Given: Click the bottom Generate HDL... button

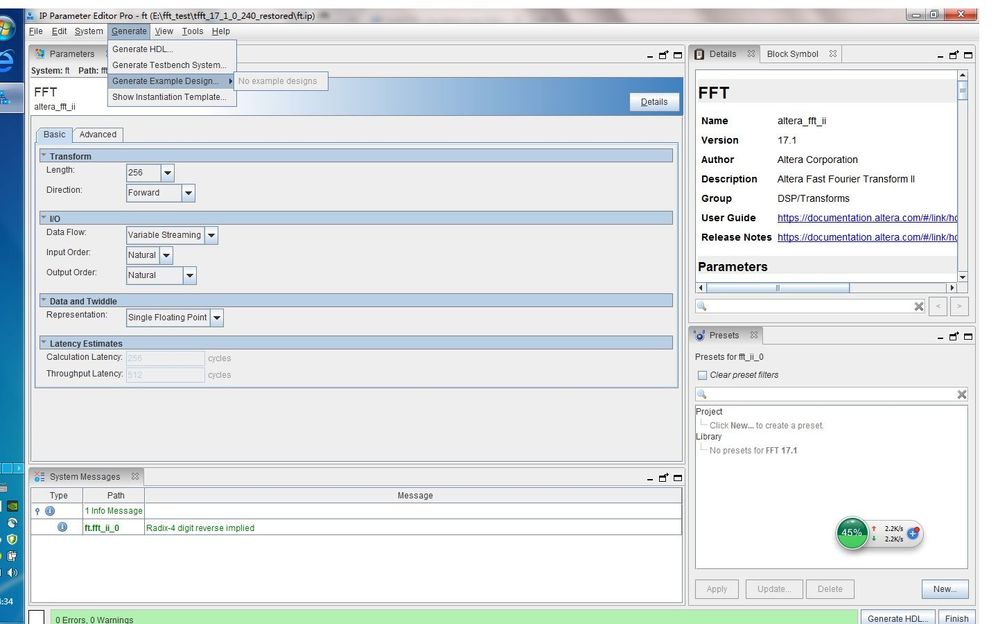Looking at the screenshot, I should pos(897,618).
